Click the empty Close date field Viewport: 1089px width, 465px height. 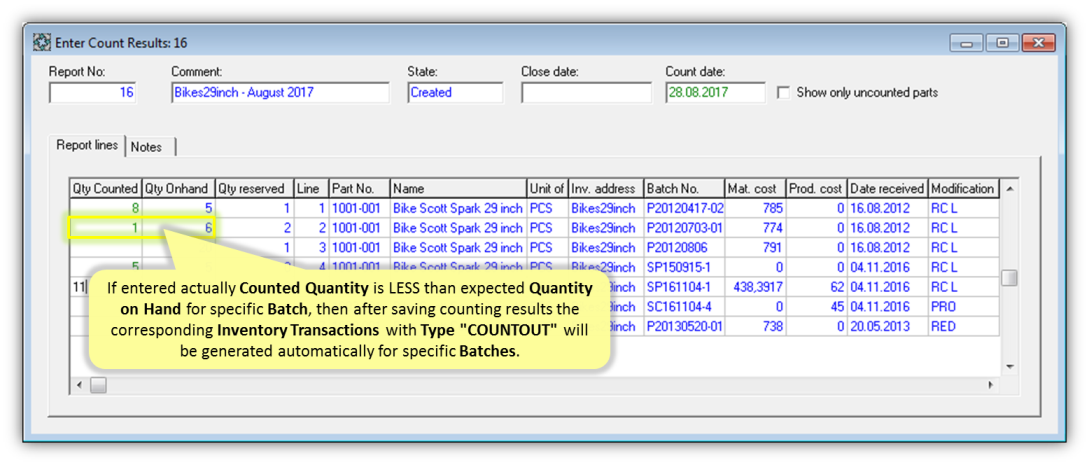click(x=586, y=92)
